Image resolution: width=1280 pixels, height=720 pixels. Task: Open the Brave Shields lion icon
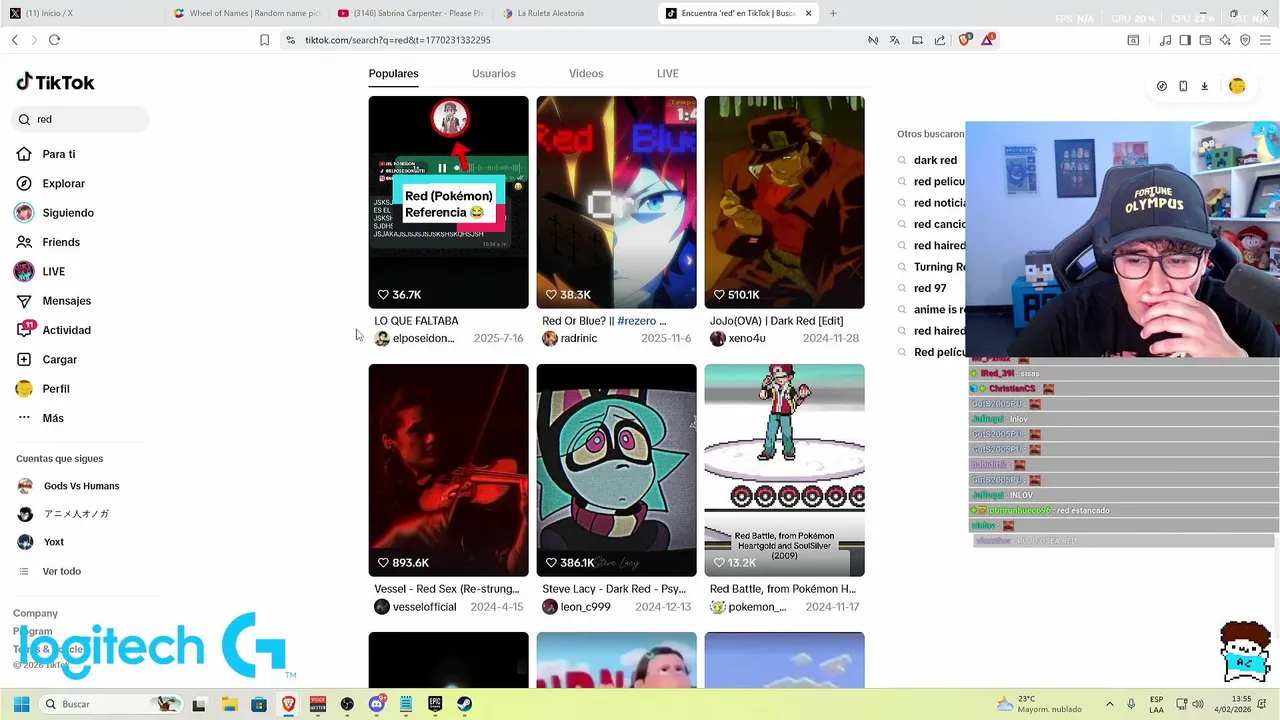(964, 40)
